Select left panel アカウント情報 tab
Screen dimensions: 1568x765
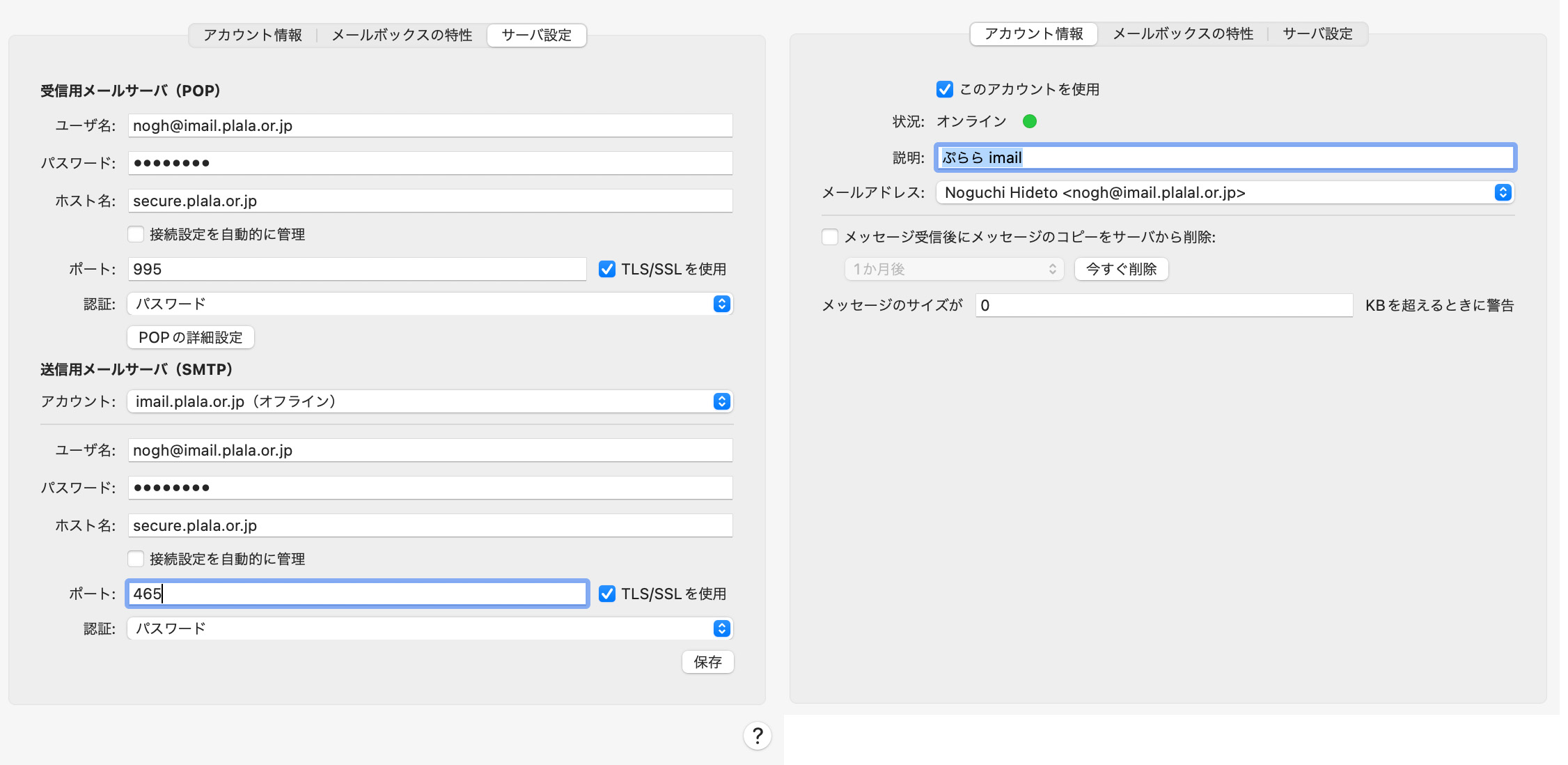point(253,36)
